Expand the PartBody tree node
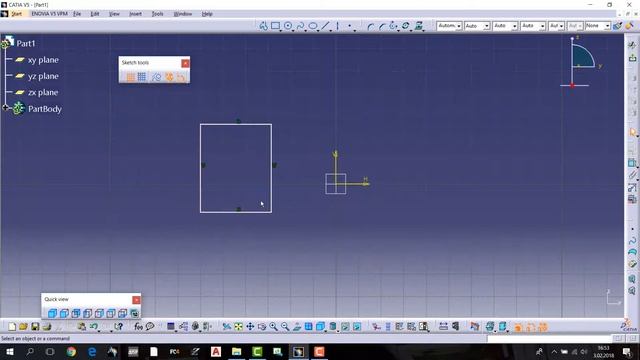Image resolution: width=640 pixels, height=360 pixels. point(5,108)
